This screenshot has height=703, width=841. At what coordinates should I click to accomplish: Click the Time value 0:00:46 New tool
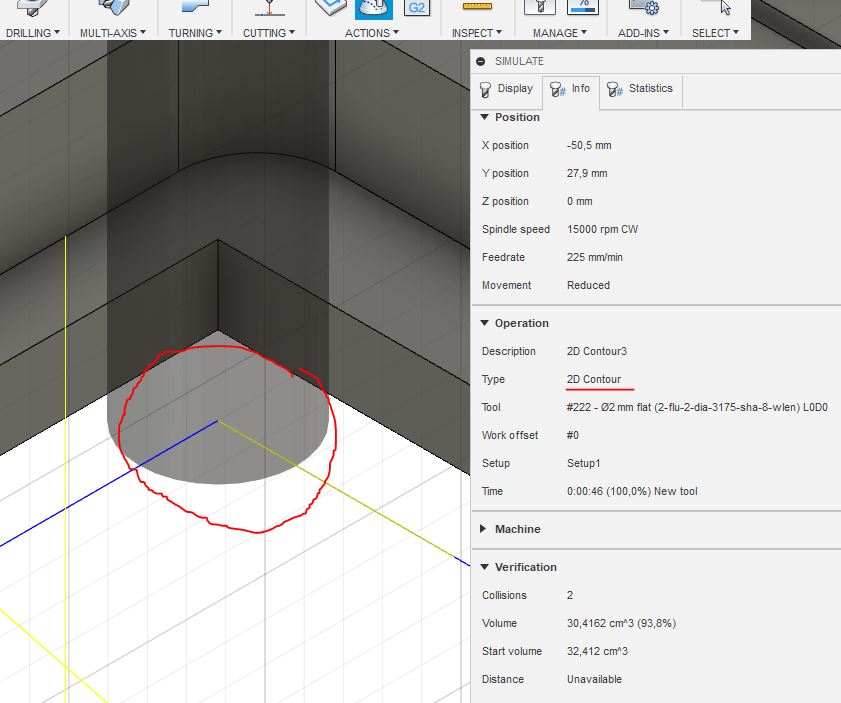[x=632, y=491]
